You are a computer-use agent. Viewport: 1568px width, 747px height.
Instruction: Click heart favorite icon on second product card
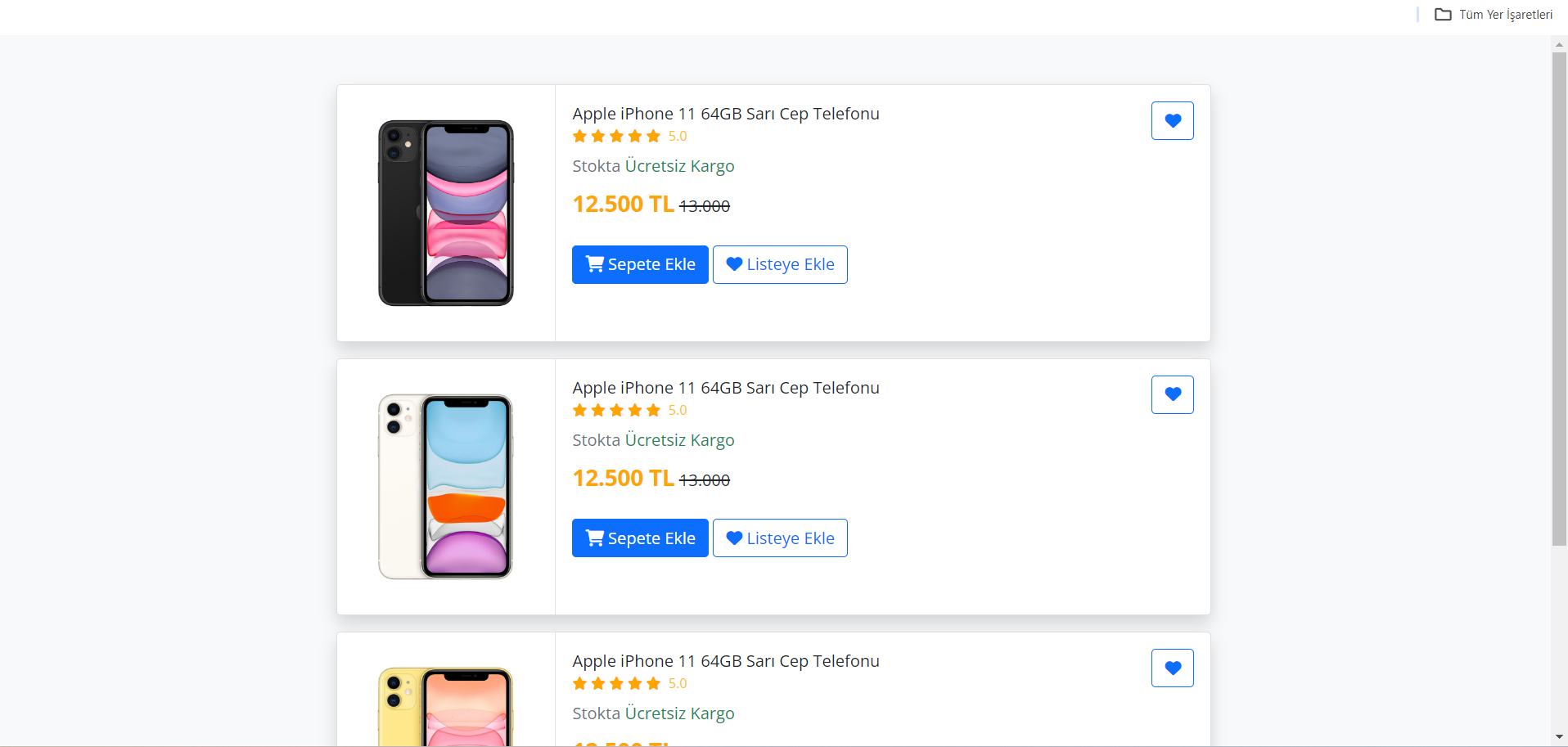click(x=1172, y=394)
